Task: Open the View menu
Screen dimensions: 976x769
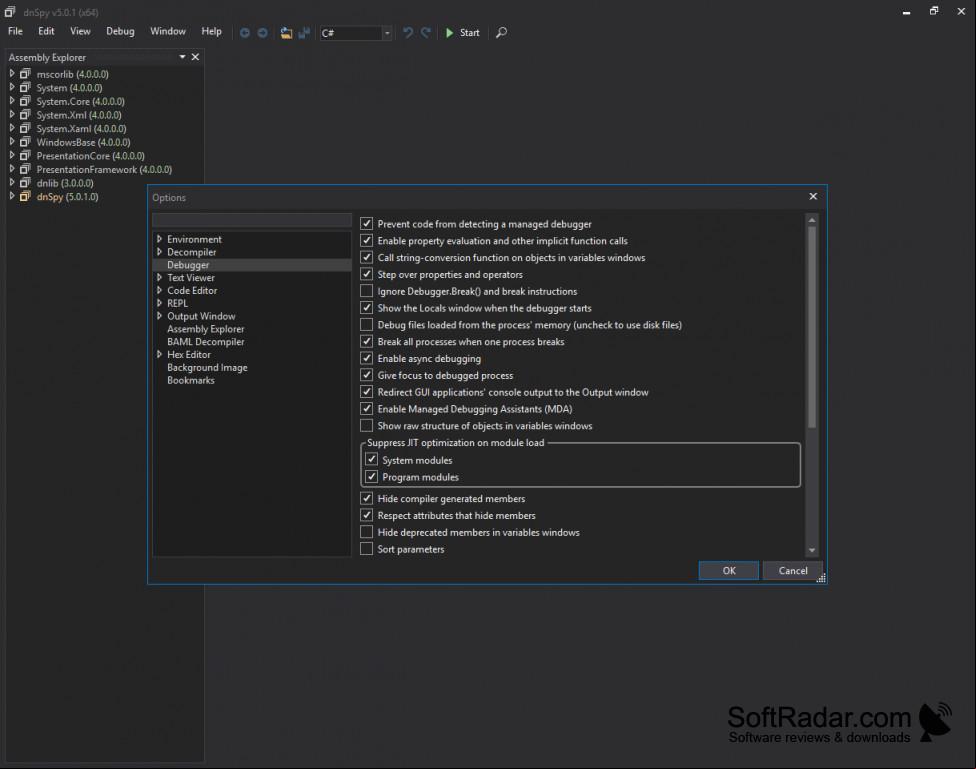Action: pos(80,31)
